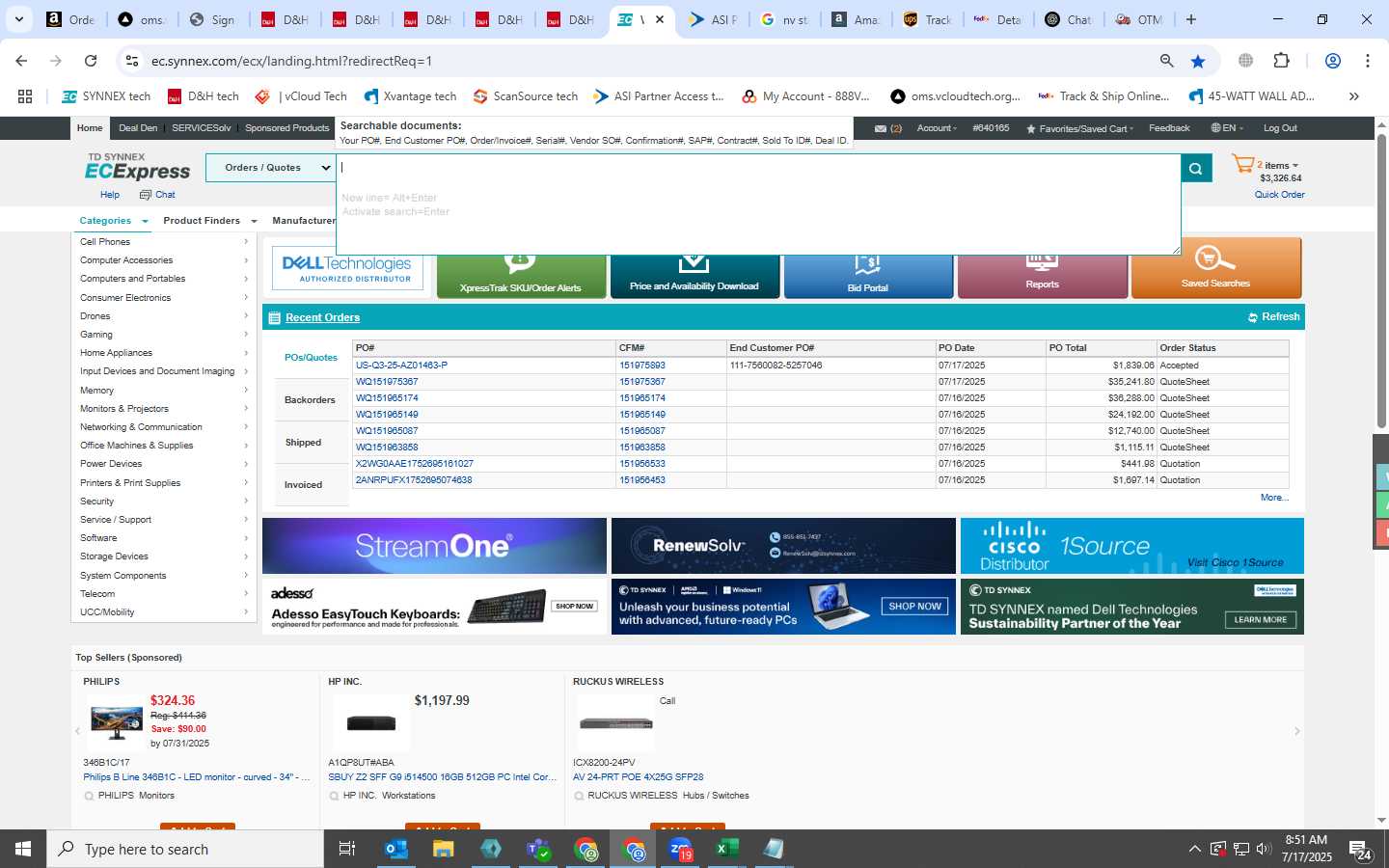Switch to the Invoiced tab
1389x868 pixels.
click(303, 485)
